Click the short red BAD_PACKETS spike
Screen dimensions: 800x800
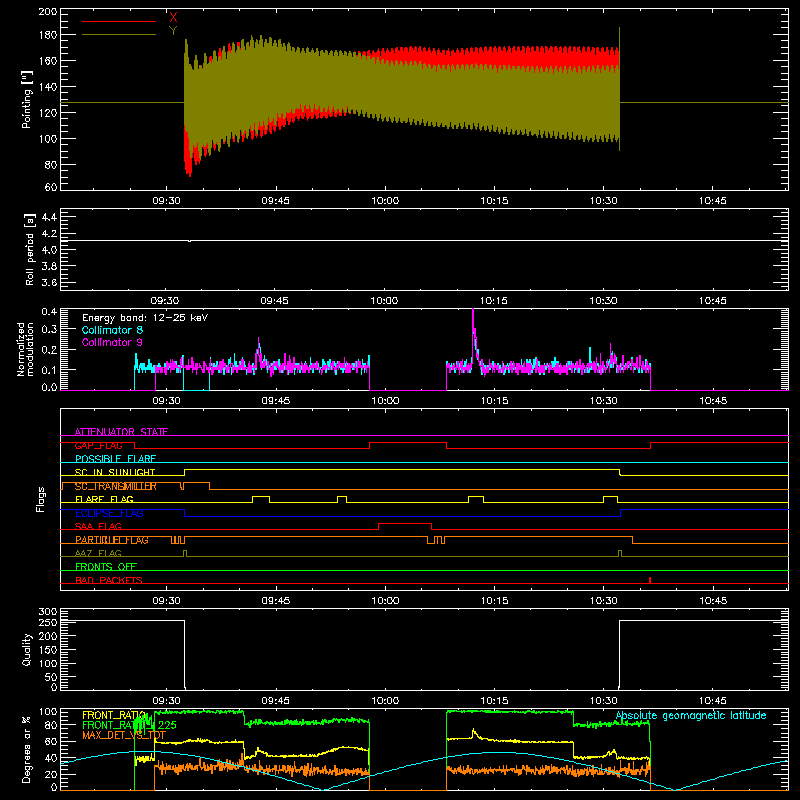(649, 580)
